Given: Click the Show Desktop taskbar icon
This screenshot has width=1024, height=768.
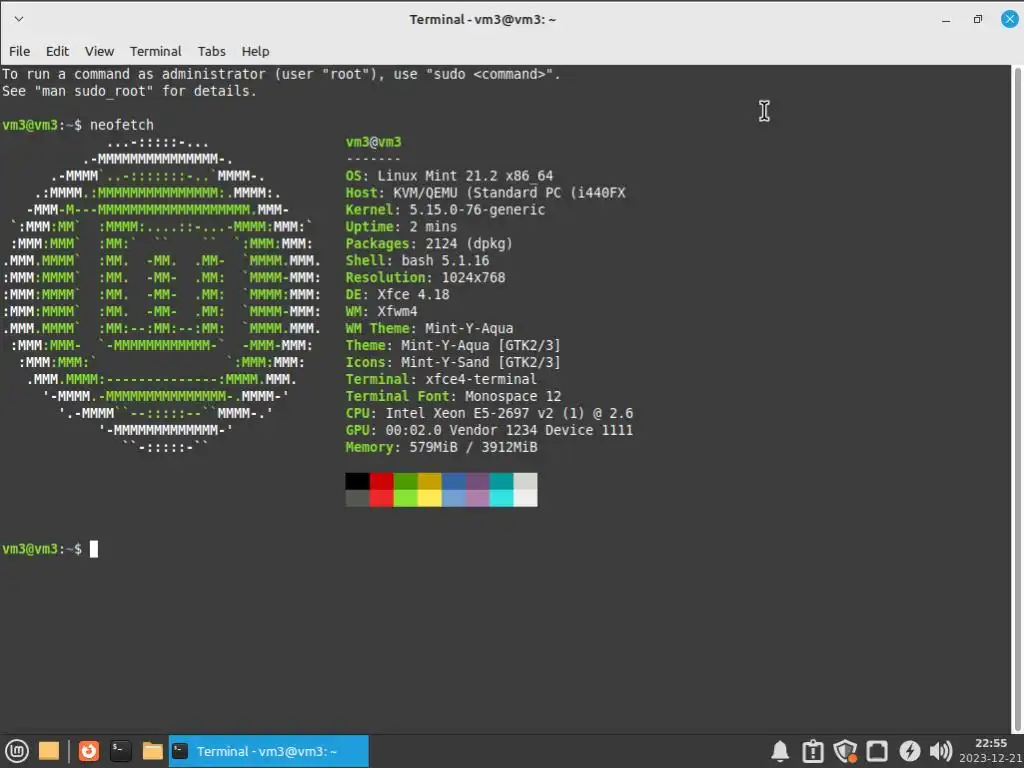Looking at the screenshot, I should pos(49,751).
